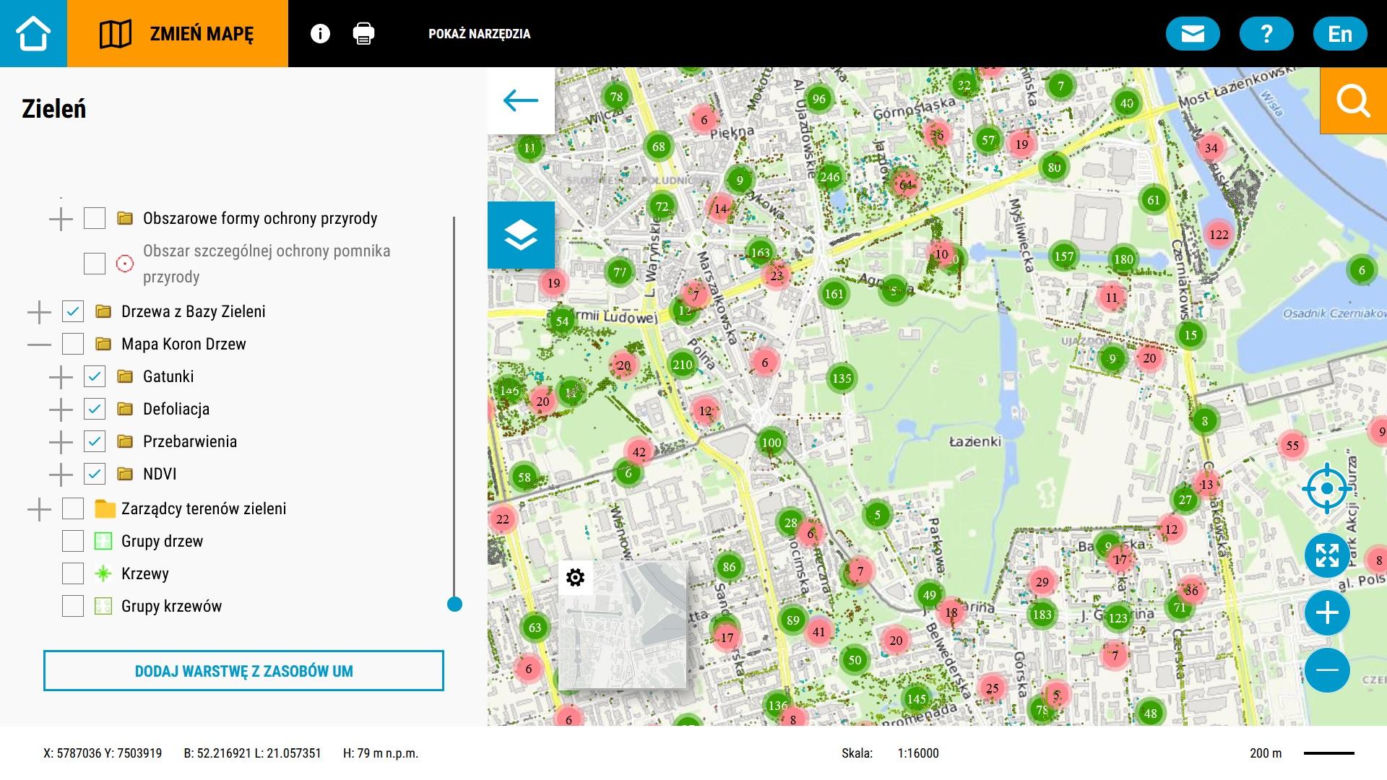Viewport: 1387px width, 780px height.
Task: Click DODAJ WARSTWĘ Z ZASOBÓW UM button
Action: (243, 671)
